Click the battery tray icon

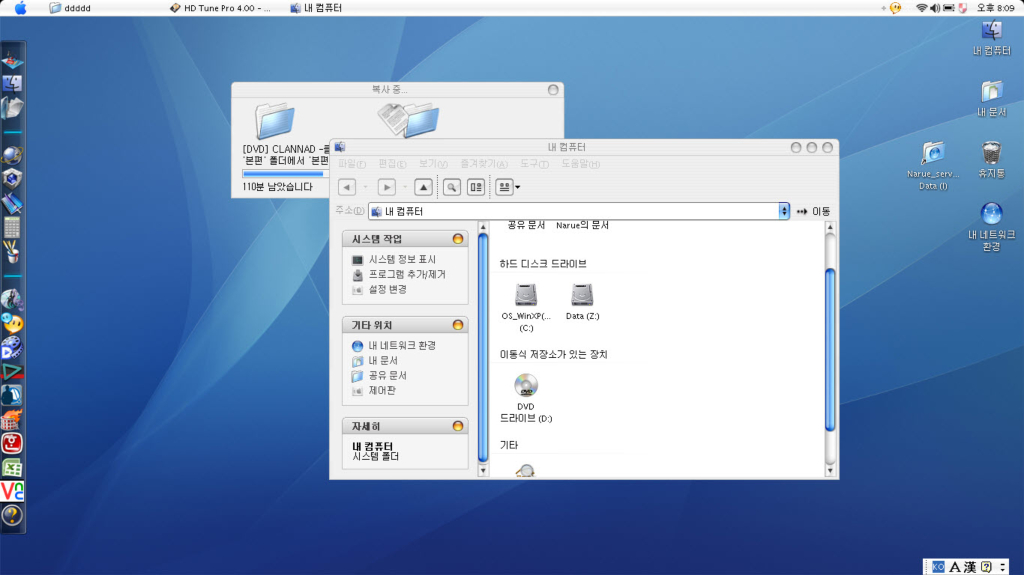click(949, 8)
